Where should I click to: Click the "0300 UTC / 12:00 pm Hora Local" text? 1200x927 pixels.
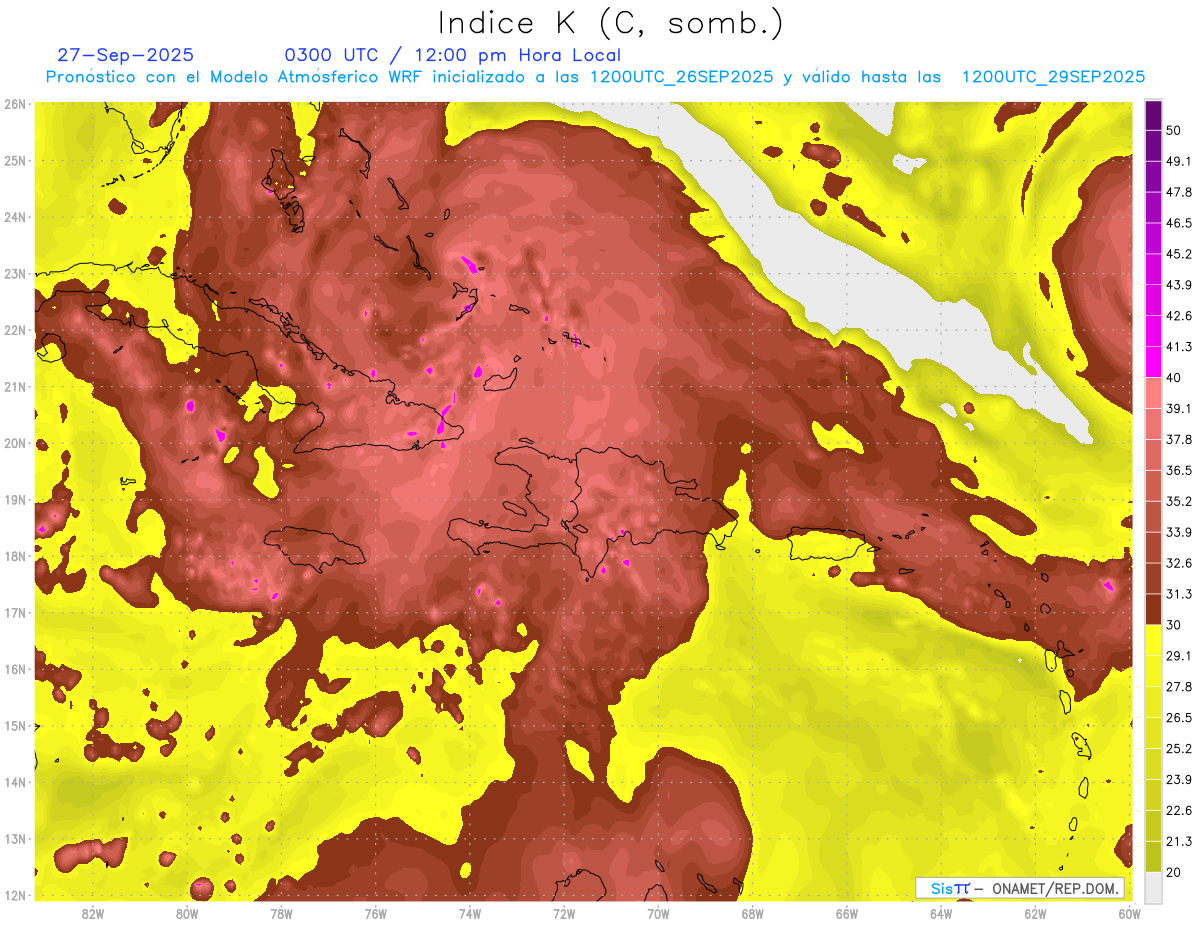pyautogui.click(x=453, y=56)
